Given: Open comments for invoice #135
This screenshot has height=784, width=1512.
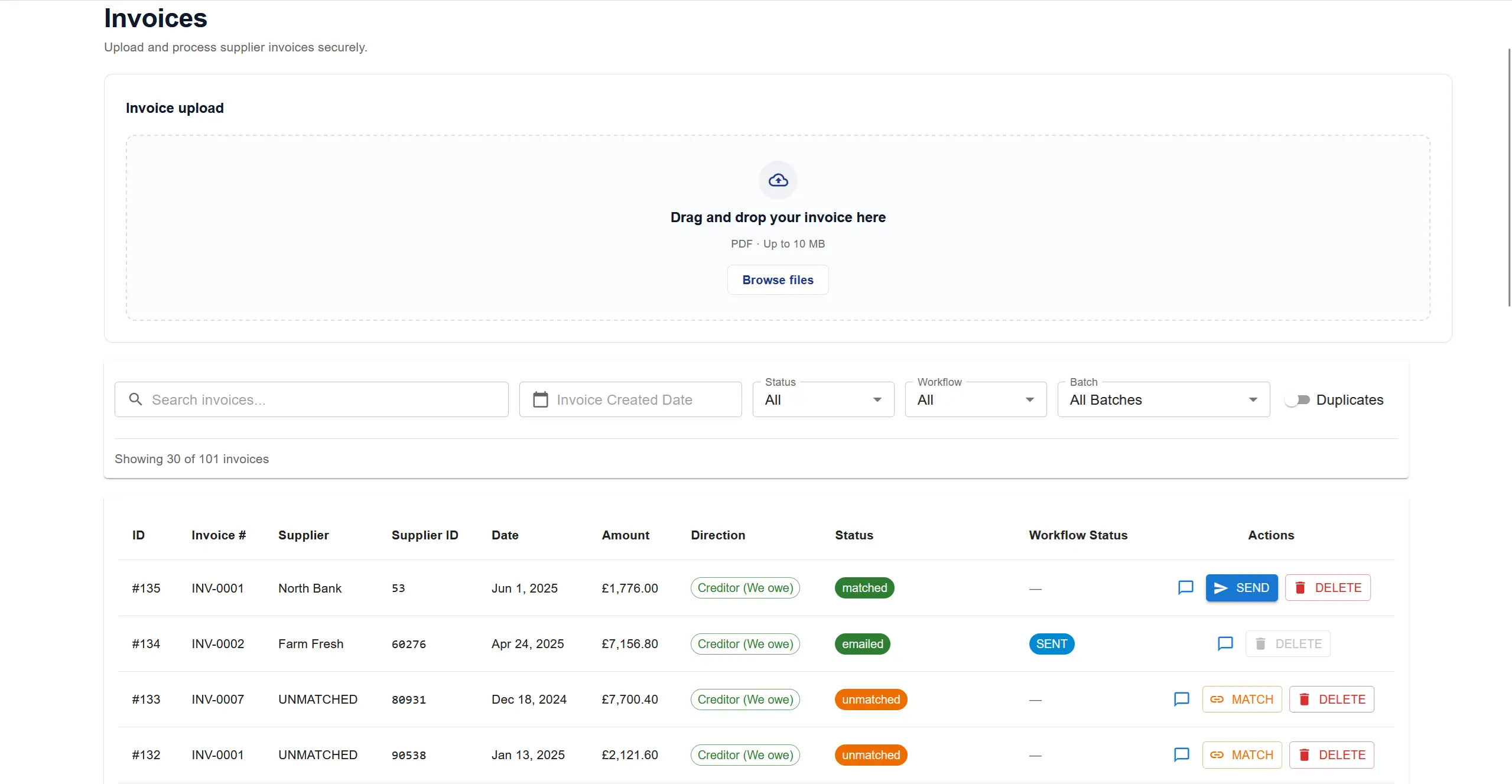Looking at the screenshot, I should (x=1185, y=588).
